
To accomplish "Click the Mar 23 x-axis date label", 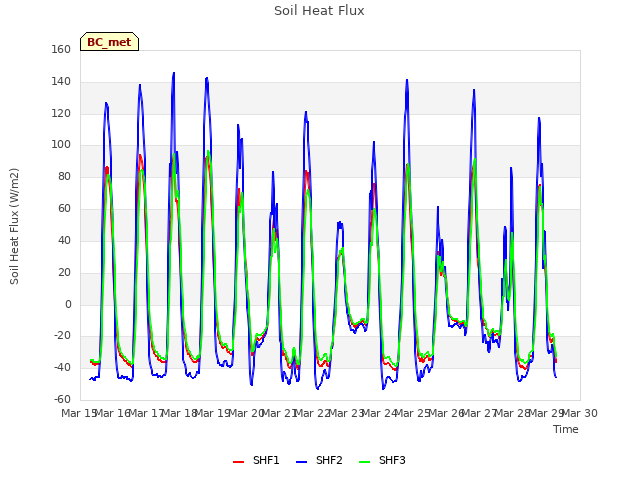I will click(346, 413).
